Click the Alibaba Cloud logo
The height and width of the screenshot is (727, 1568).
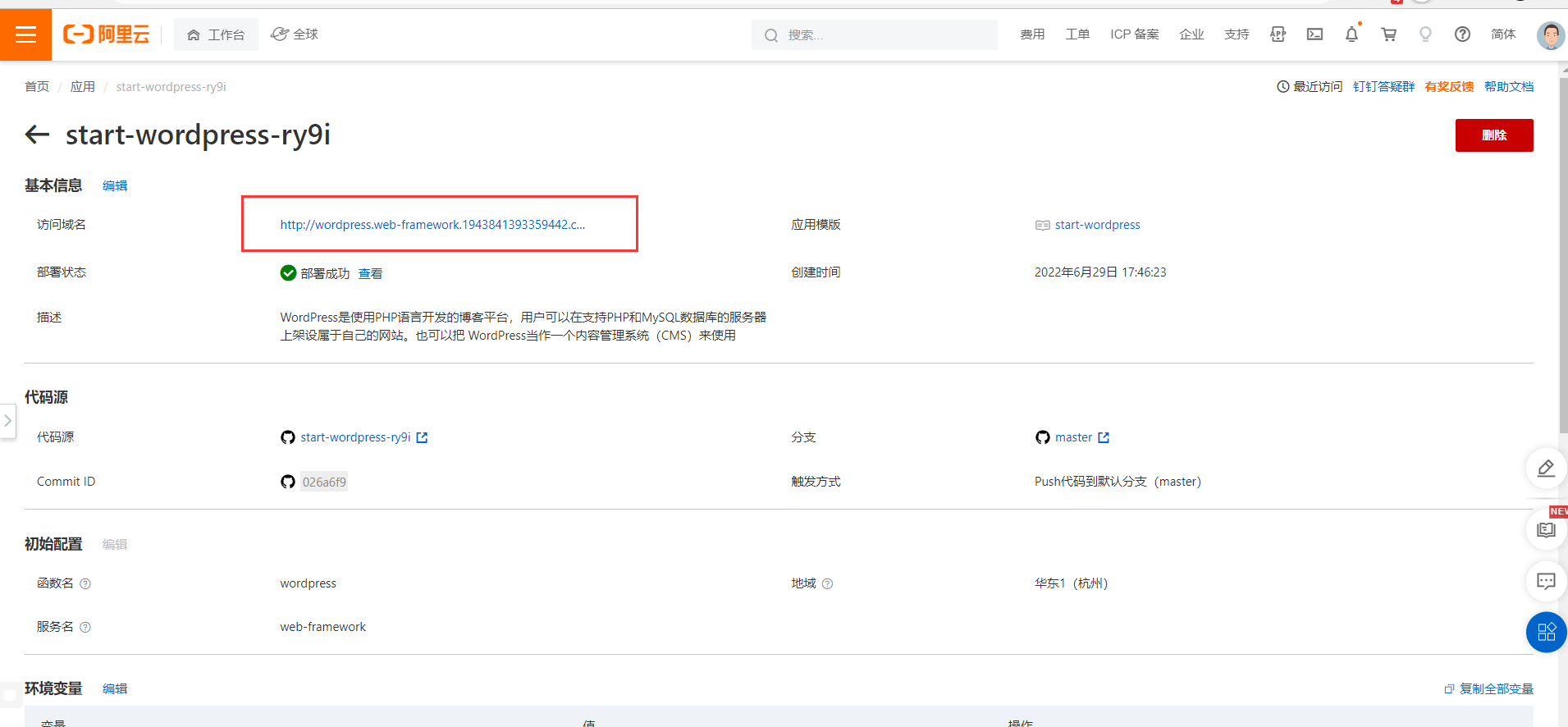click(107, 34)
